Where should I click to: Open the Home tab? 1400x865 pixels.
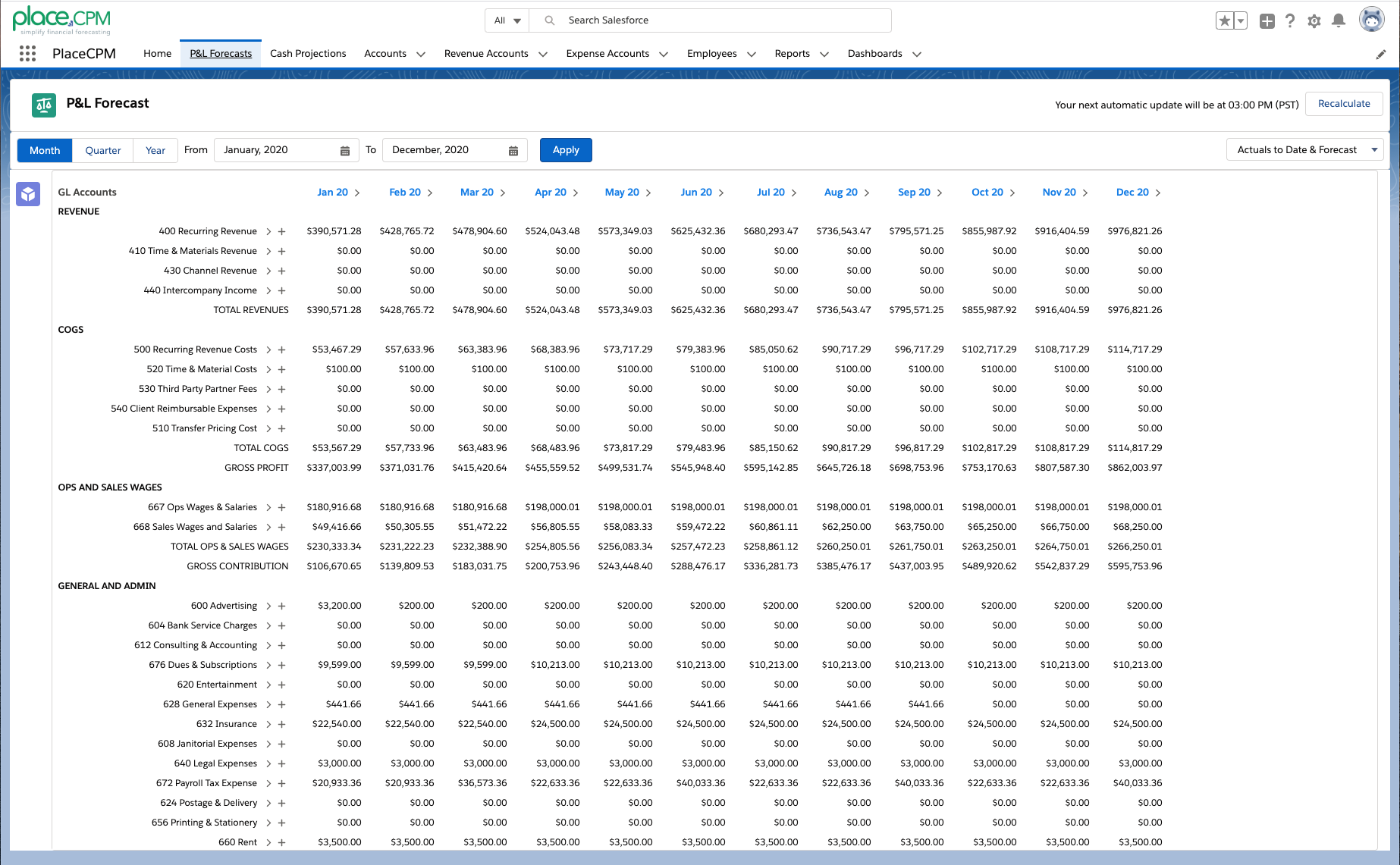[x=157, y=53]
